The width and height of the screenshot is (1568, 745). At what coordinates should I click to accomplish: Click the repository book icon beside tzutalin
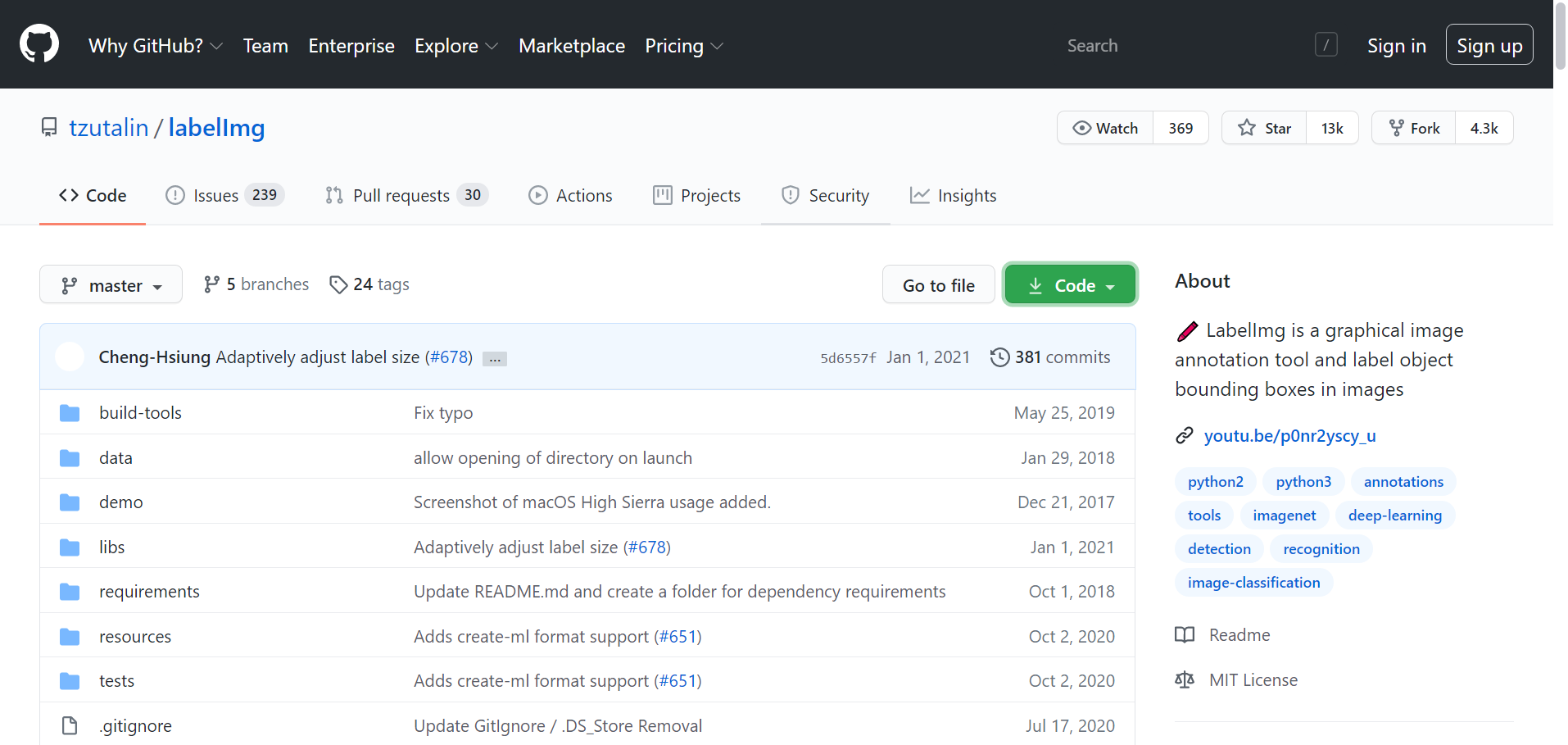(49, 128)
